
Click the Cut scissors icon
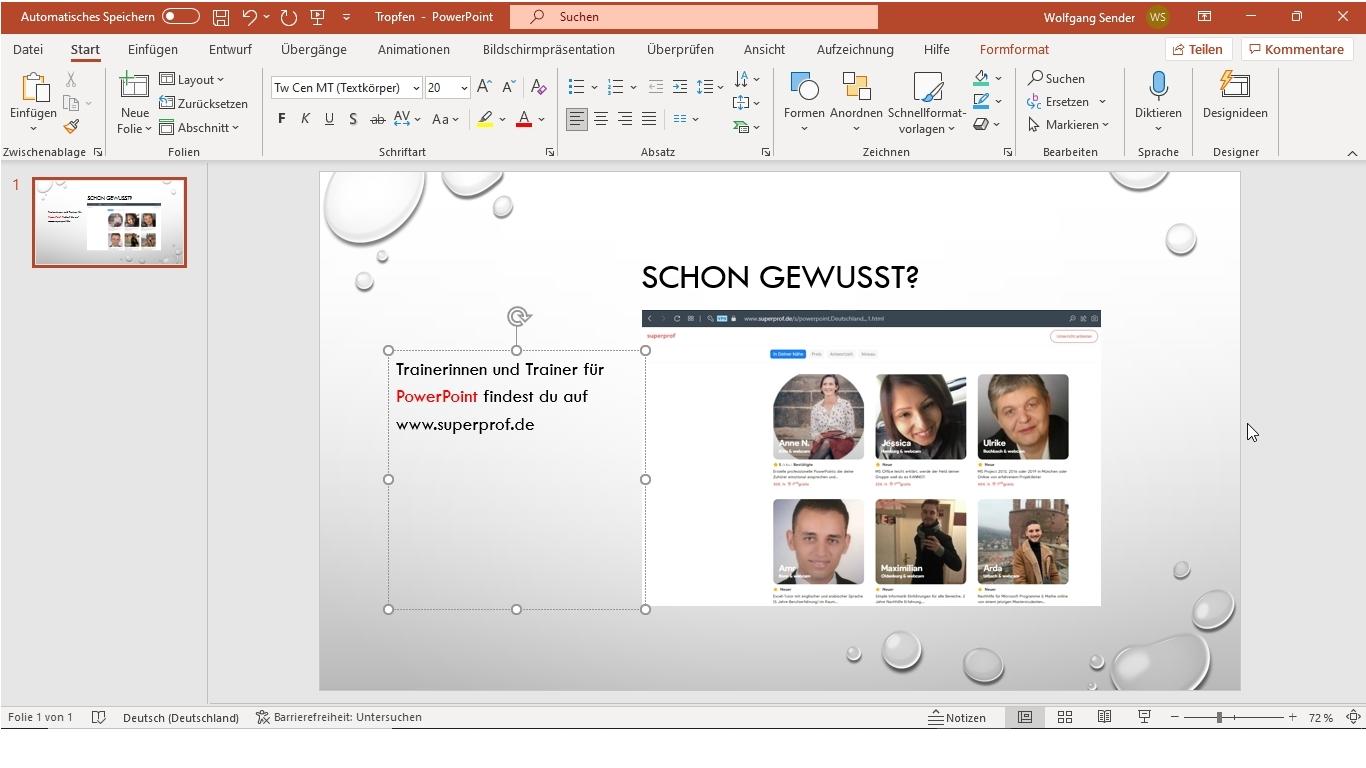point(71,79)
